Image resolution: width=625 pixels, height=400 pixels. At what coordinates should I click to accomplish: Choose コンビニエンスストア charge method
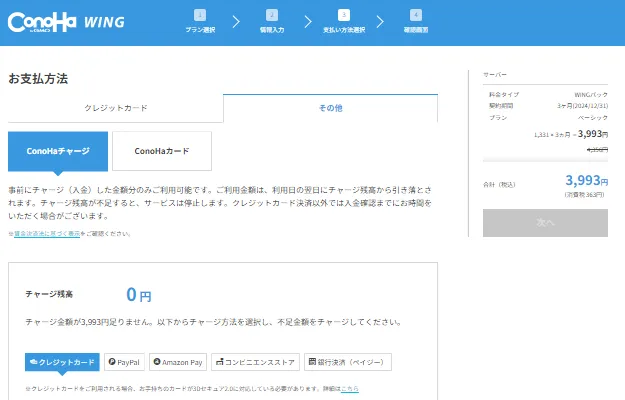(x=256, y=362)
